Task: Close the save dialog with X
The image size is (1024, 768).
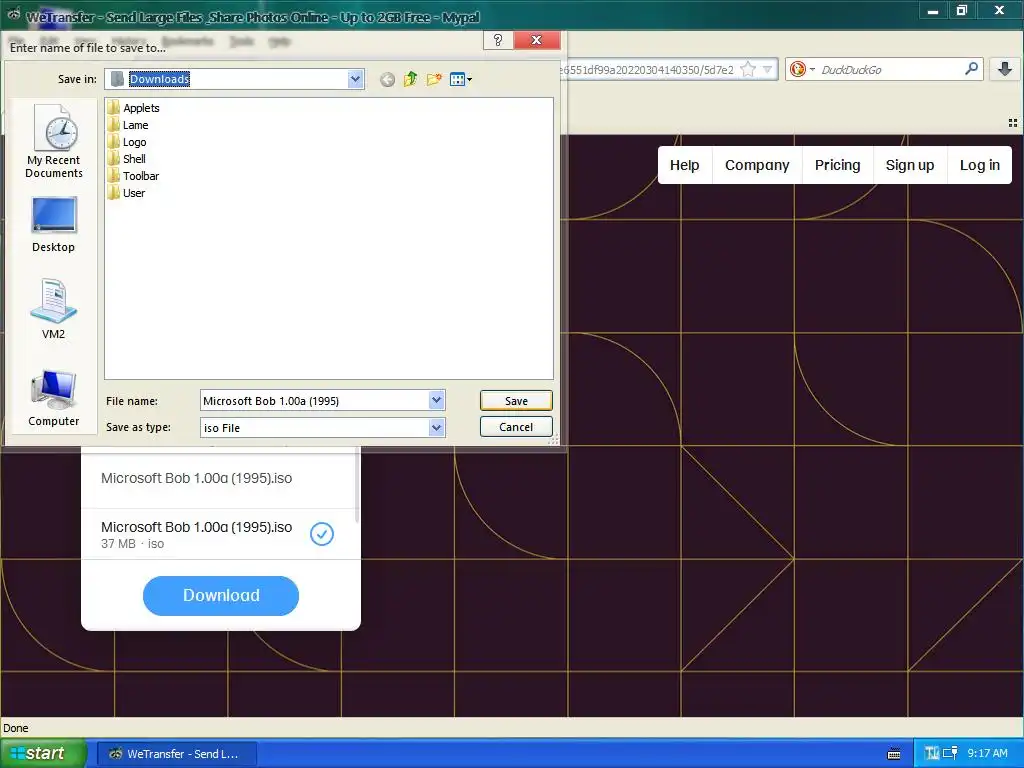Action: (x=537, y=40)
